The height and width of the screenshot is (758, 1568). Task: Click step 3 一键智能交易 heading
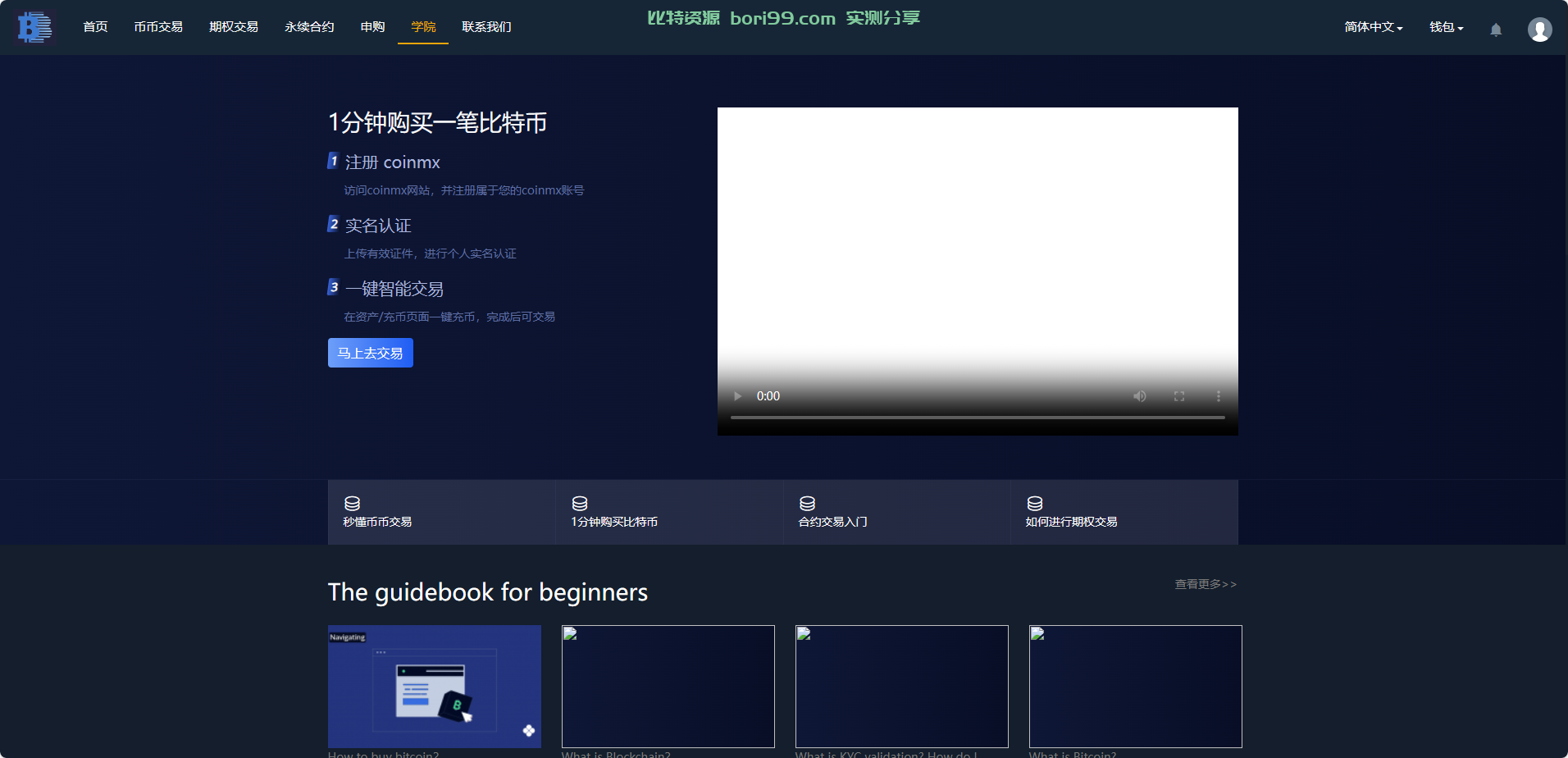[394, 289]
